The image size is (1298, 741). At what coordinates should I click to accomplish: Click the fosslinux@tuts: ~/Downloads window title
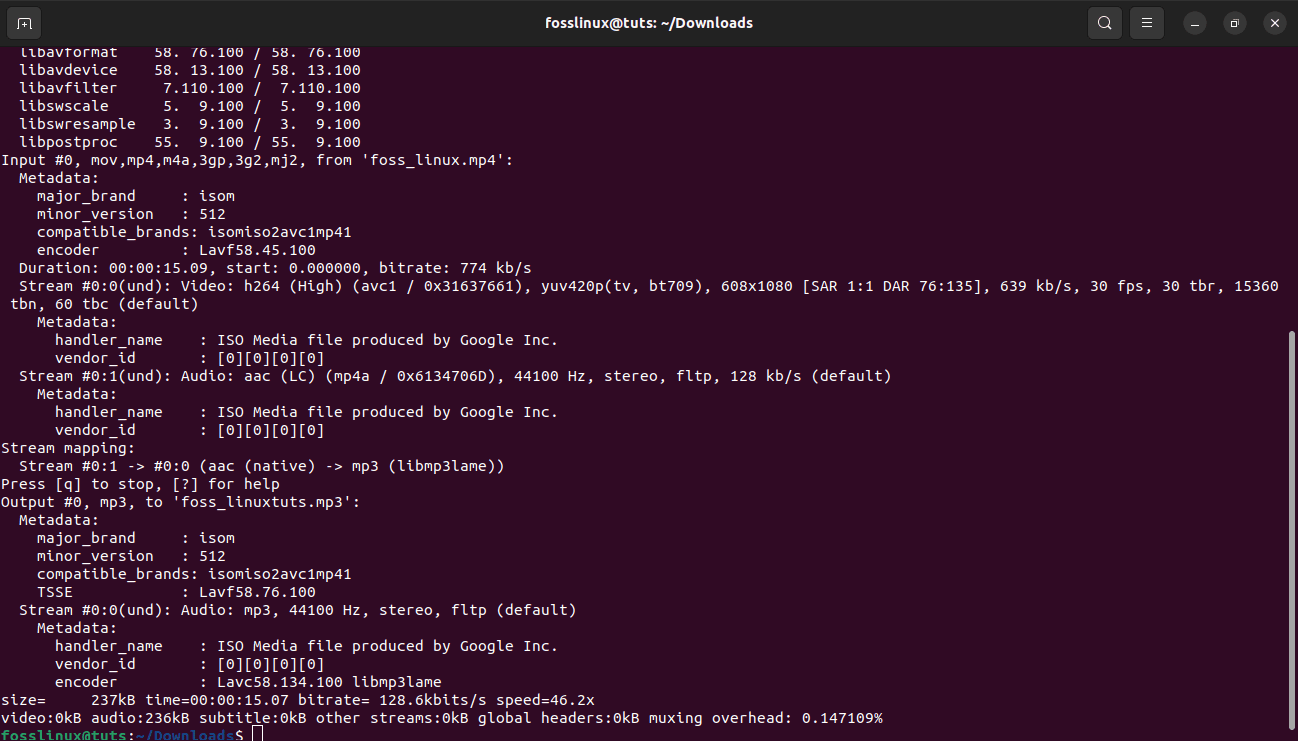pyautogui.click(x=649, y=23)
